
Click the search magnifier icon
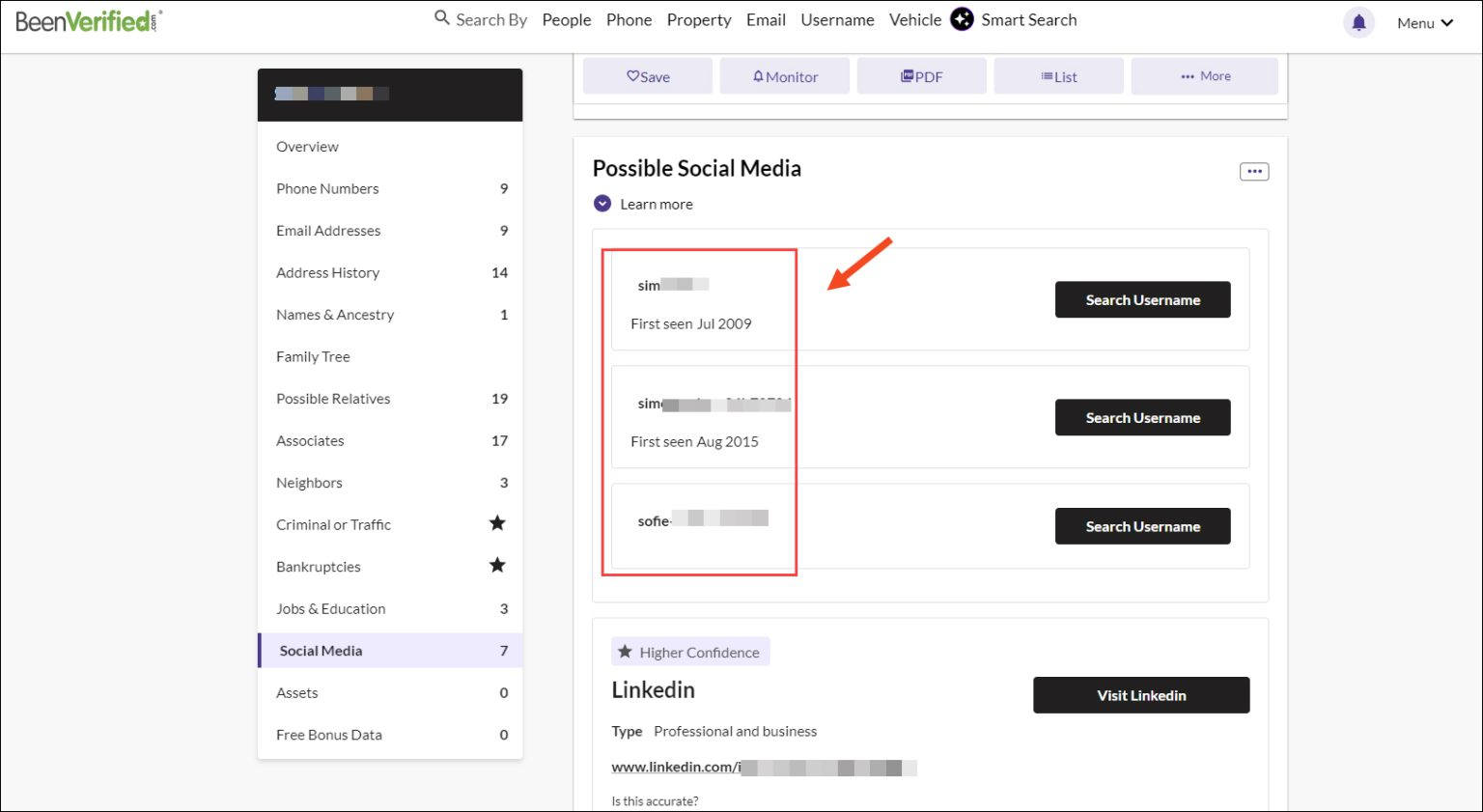click(x=442, y=17)
